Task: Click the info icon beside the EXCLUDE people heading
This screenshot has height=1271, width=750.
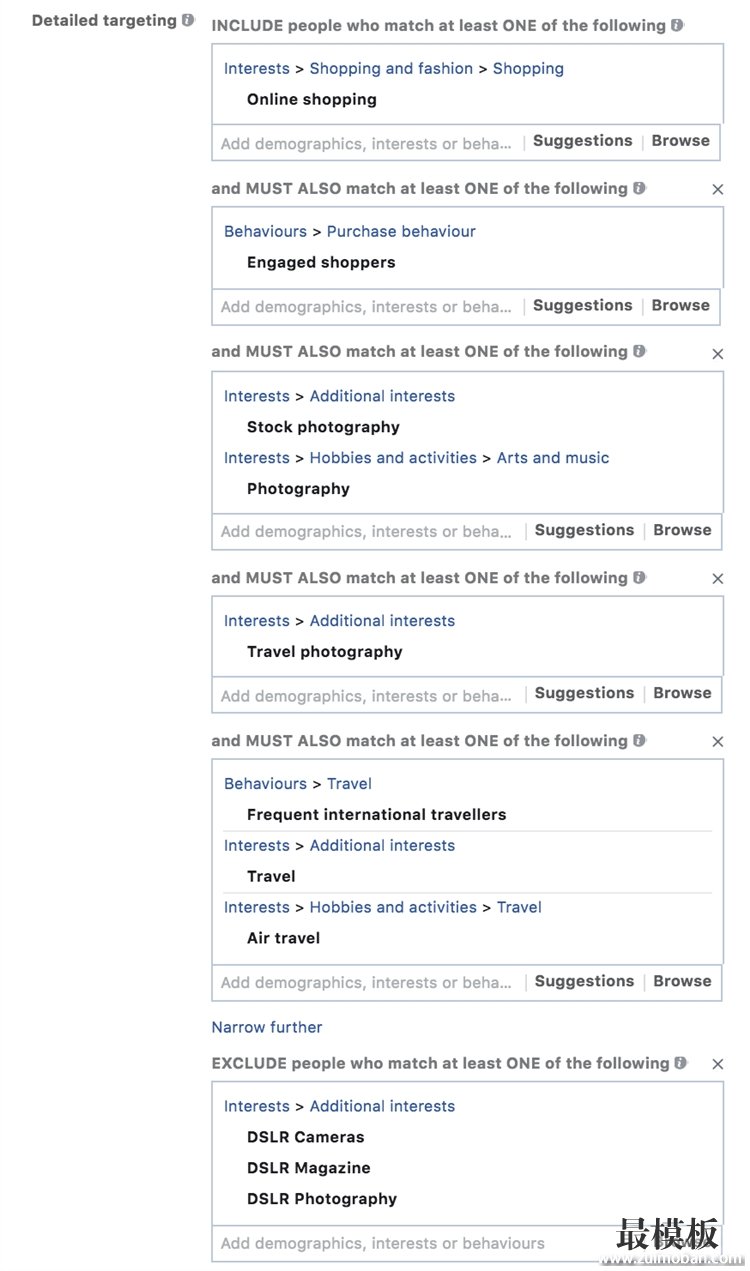Action: click(x=681, y=1063)
